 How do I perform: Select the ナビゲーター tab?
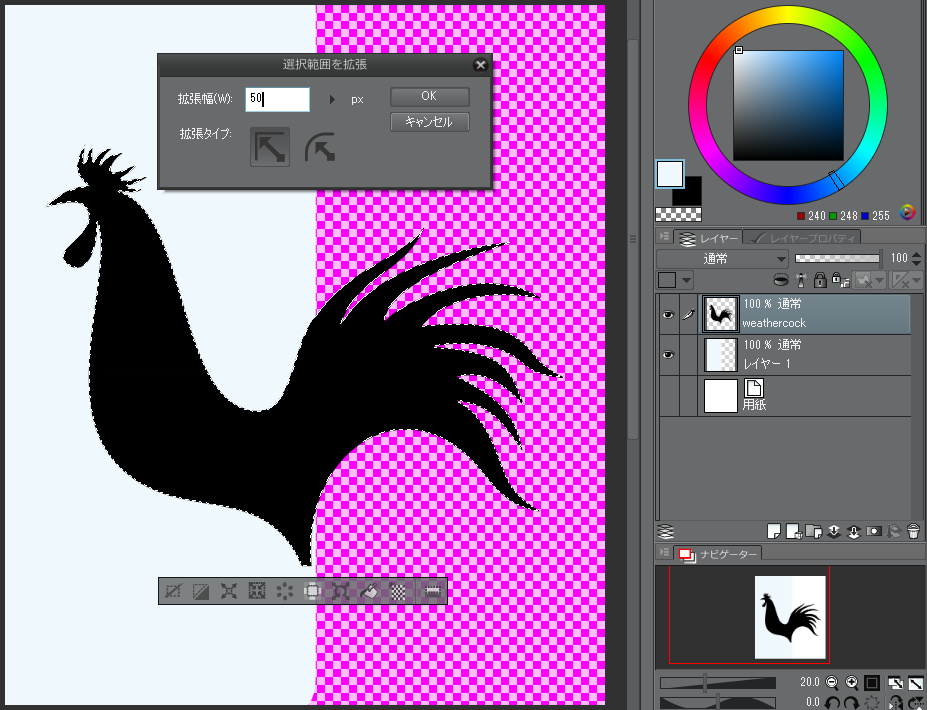point(718,555)
